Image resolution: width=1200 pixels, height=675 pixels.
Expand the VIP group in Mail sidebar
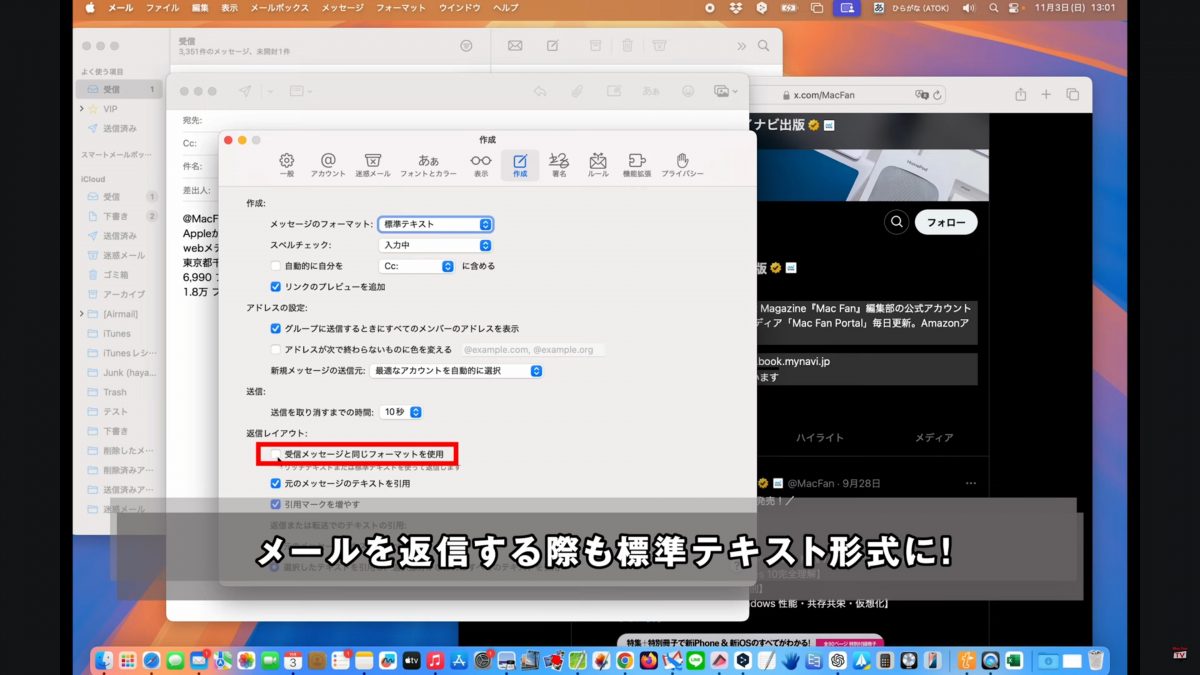coord(83,109)
